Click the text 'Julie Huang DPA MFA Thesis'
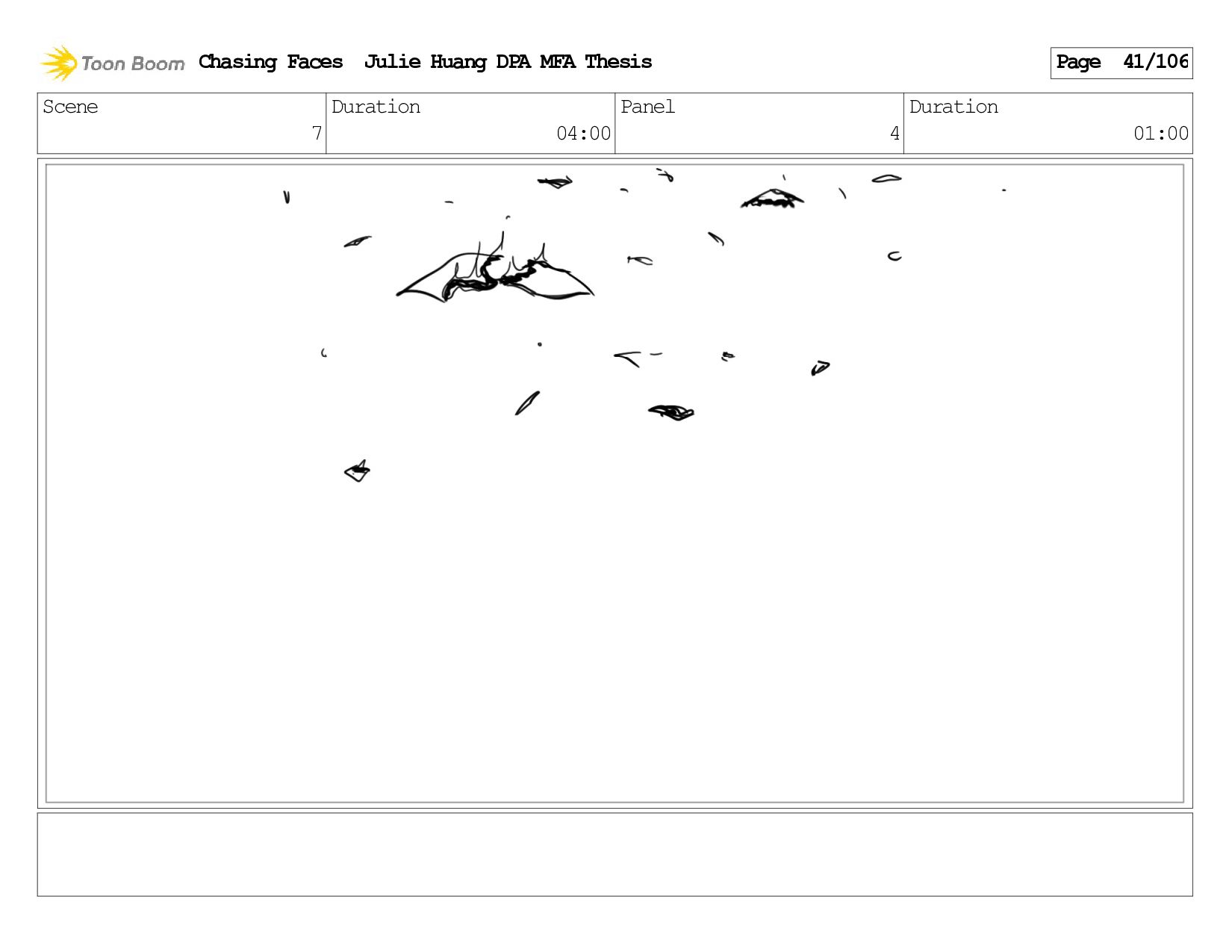Viewport: 1232px width, 952px height. (x=508, y=62)
